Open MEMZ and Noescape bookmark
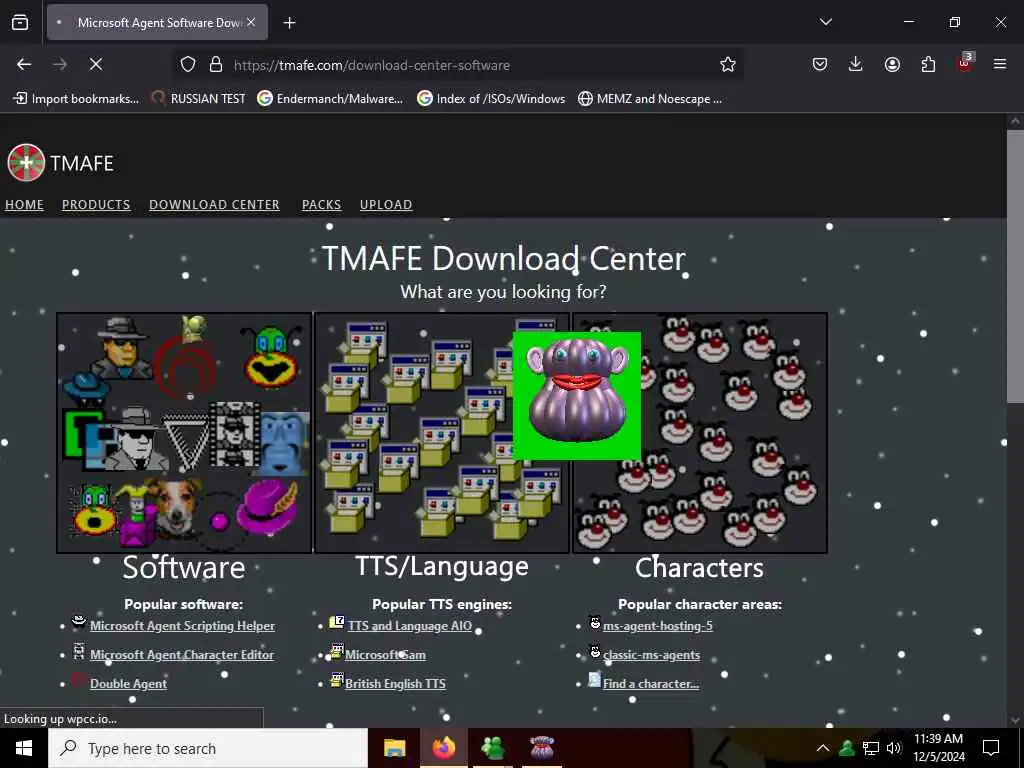The image size is (1024, 768). (650, 99)
